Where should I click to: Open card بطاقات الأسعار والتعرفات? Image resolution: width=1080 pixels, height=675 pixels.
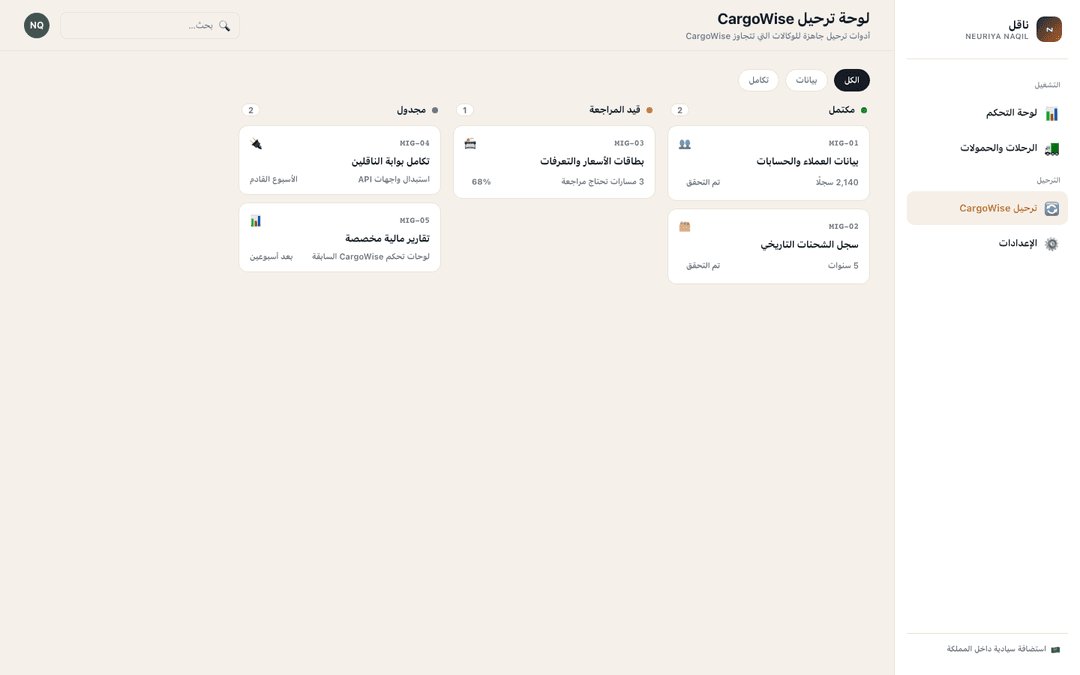coord(554,163)
